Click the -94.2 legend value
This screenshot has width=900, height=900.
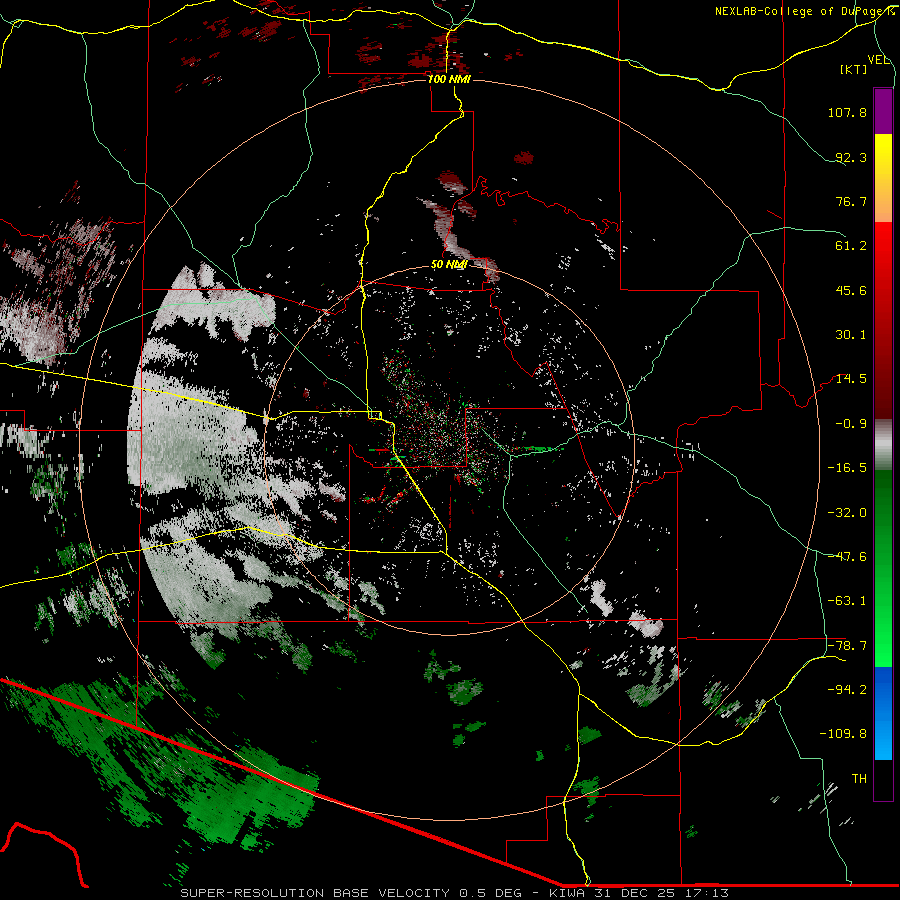(847, 690)
